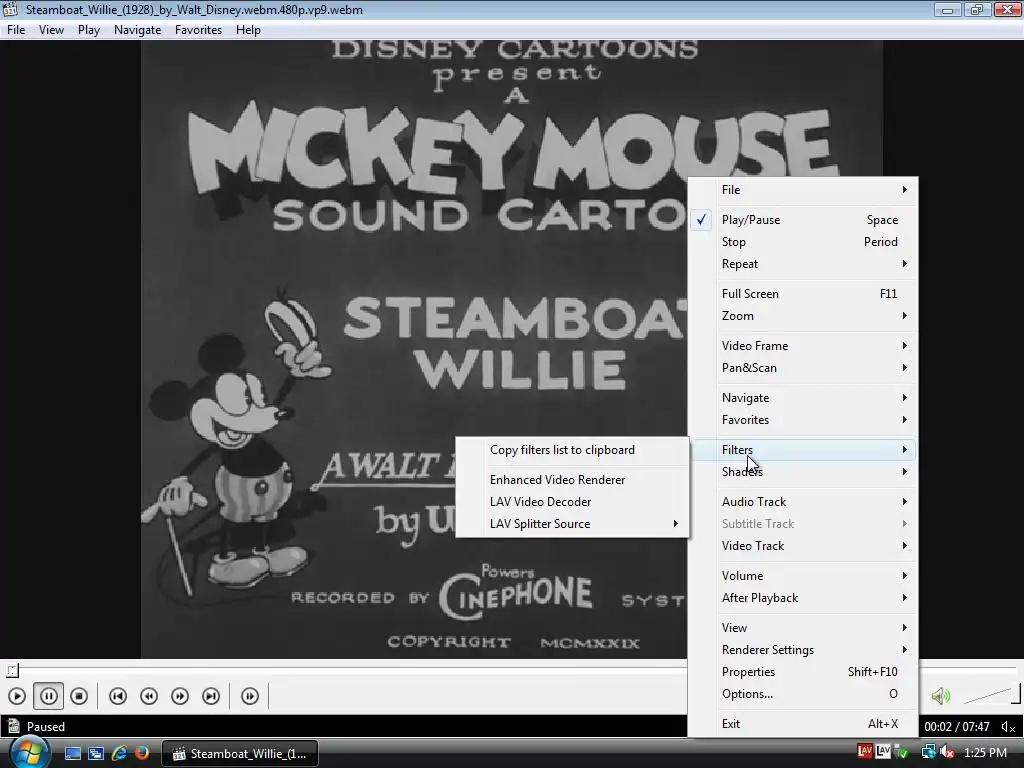The width and height of the screenshot is (1024, 768).
Task: Click the Show Desktop quick launch icon
Action: coord(72,754)
